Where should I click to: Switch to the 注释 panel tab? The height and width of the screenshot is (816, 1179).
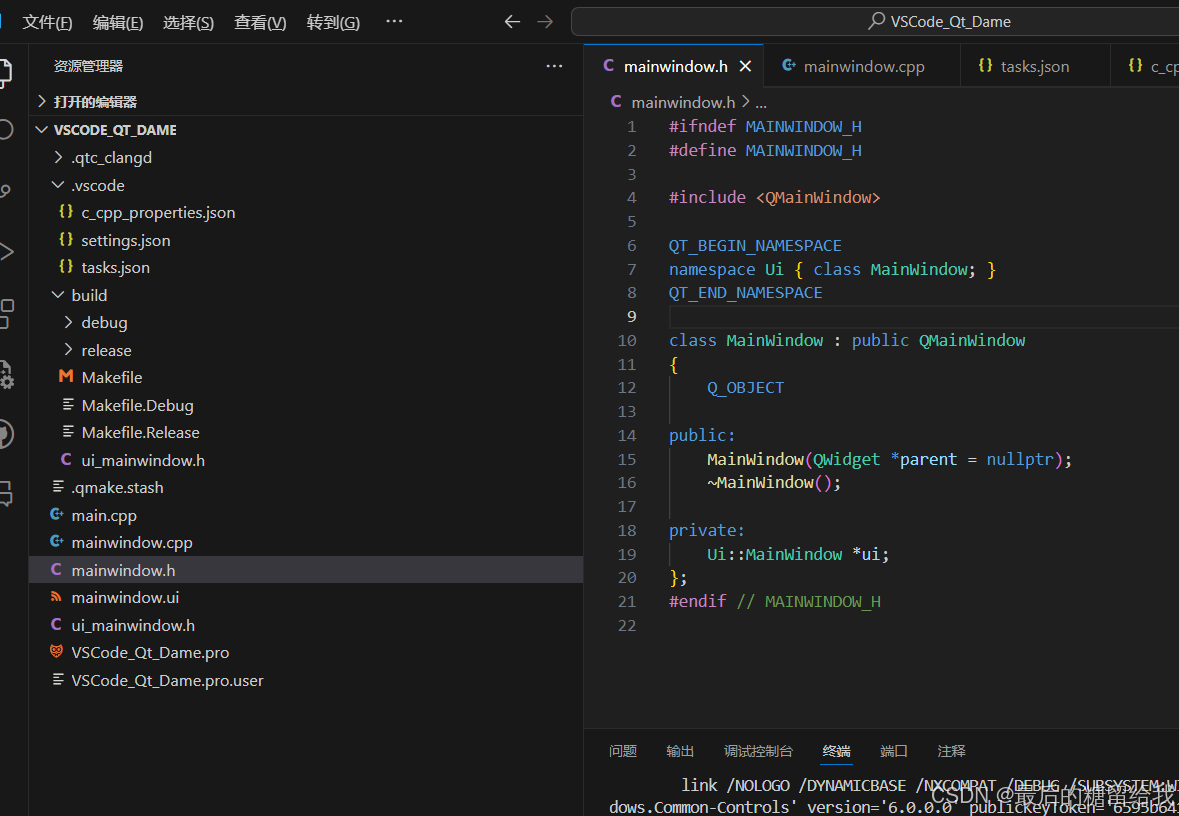(x=951, y=751)
